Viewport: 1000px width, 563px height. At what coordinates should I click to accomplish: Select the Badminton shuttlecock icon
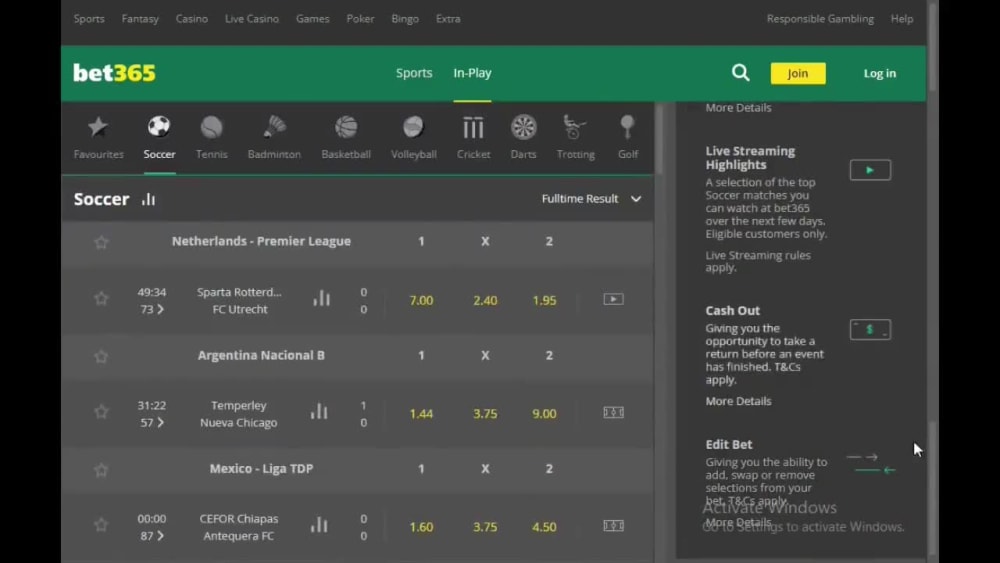click(274, 127)
